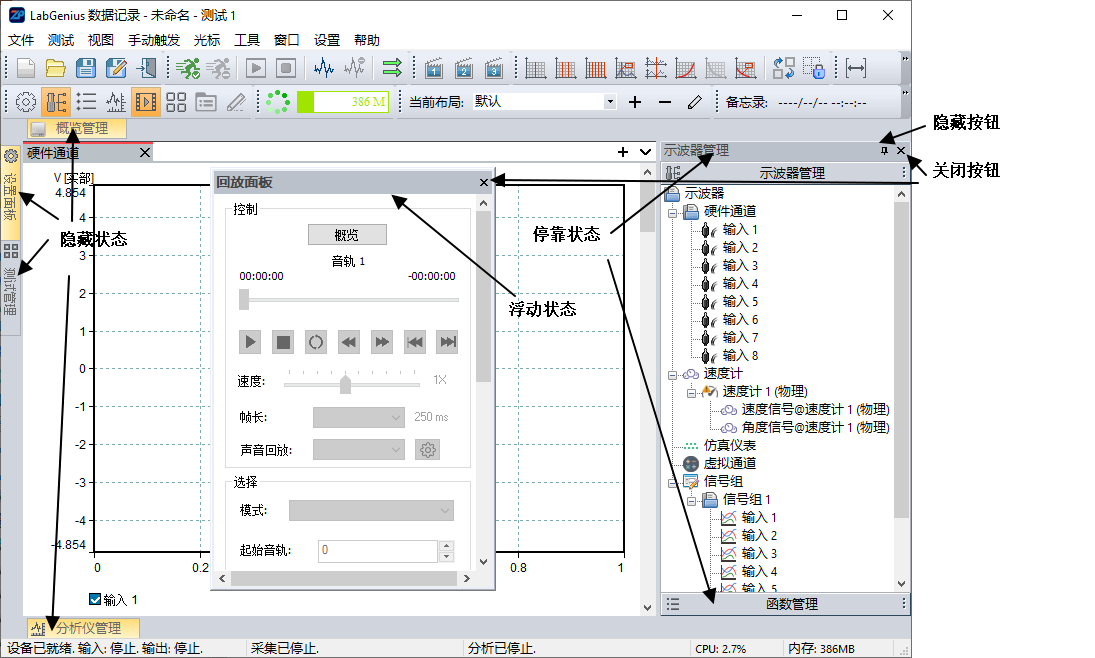Click the green right arrows icon
This screenshot has height=658, width=1095.
[x=392, y=68]
